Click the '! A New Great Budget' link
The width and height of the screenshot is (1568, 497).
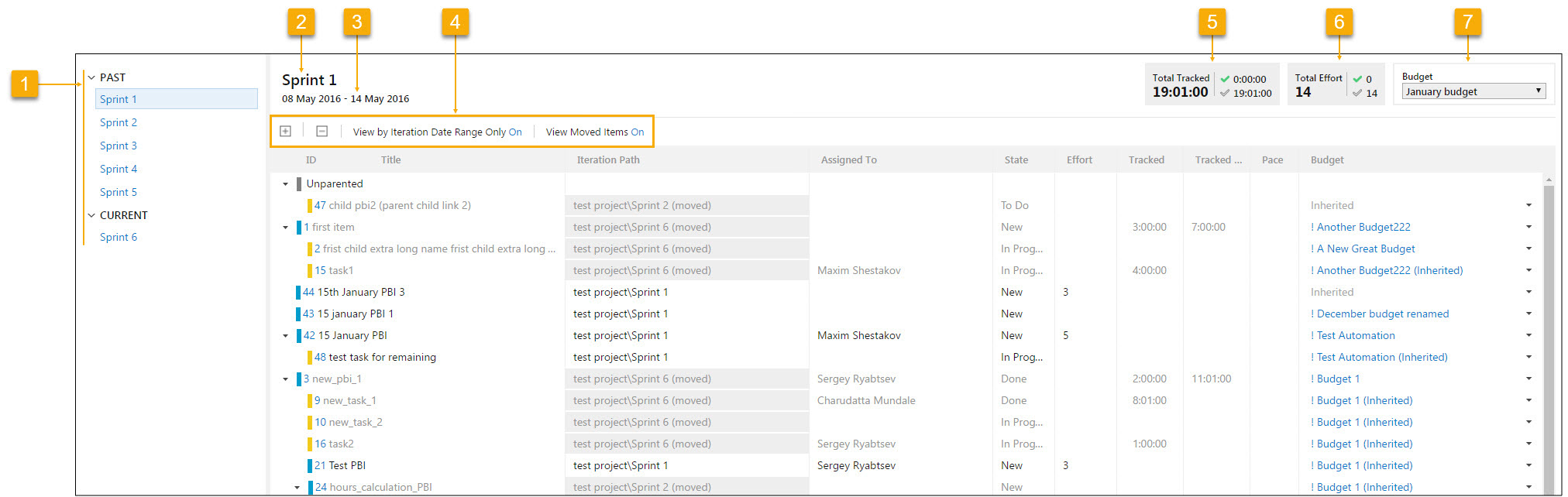coord(1363,248)
